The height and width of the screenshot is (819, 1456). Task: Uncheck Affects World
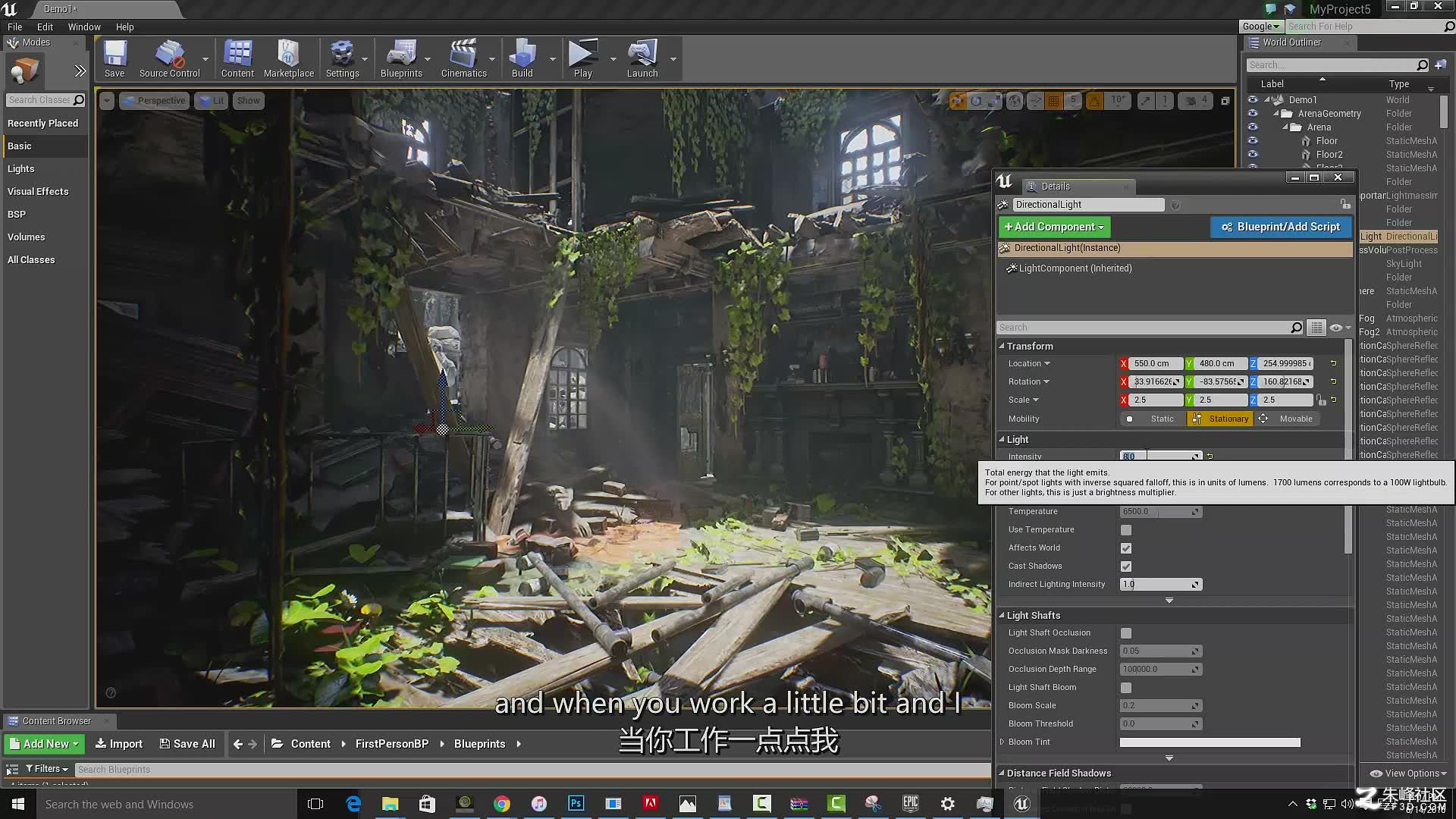pyautogui.click(x=1126, y=548)
